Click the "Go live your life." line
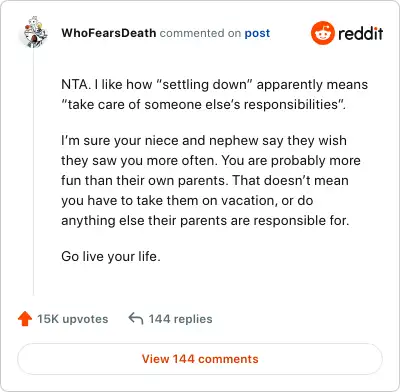 (111, 256)
